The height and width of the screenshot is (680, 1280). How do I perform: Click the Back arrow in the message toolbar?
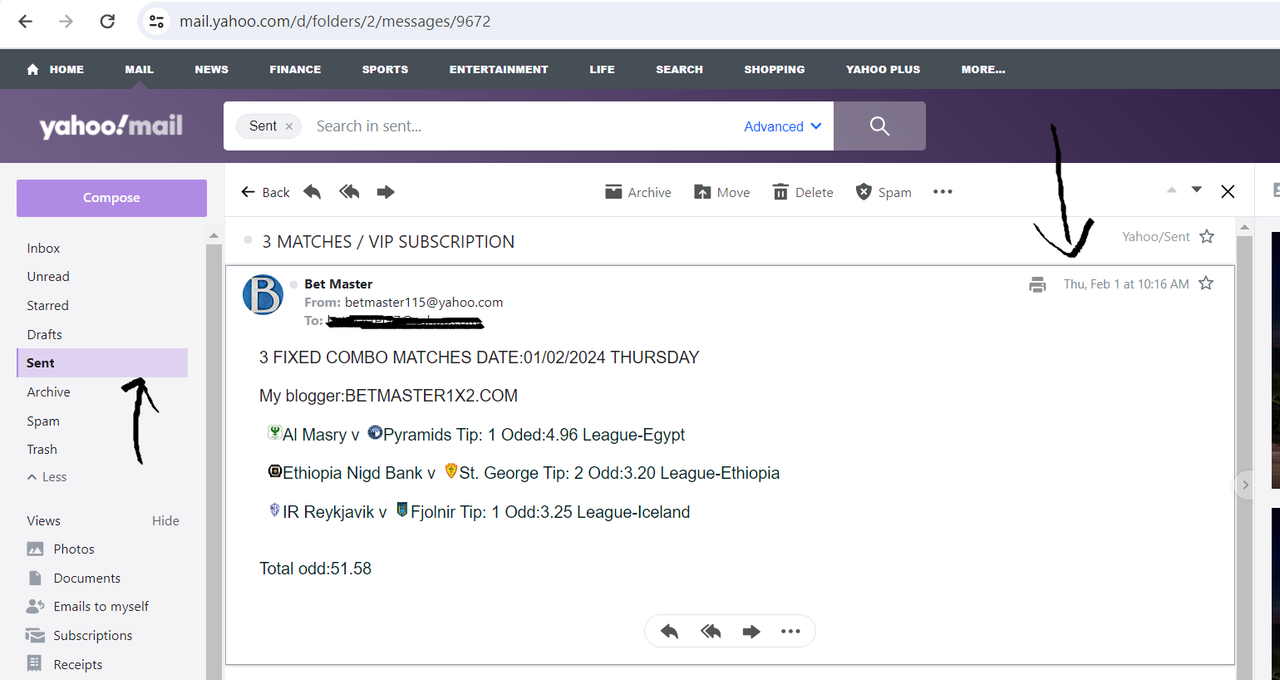coord(265,192)
